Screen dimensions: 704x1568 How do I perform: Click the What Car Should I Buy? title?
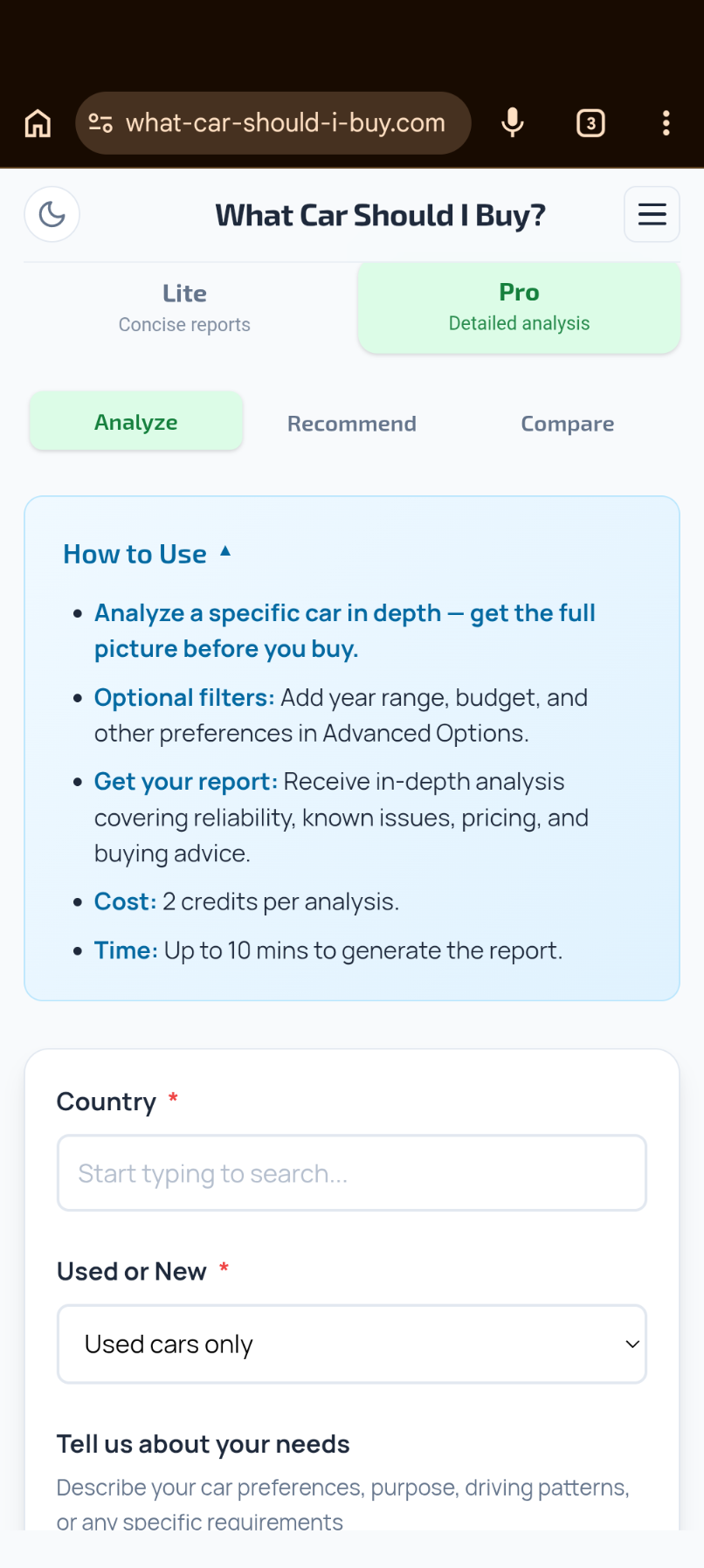[x=380, y=215]
